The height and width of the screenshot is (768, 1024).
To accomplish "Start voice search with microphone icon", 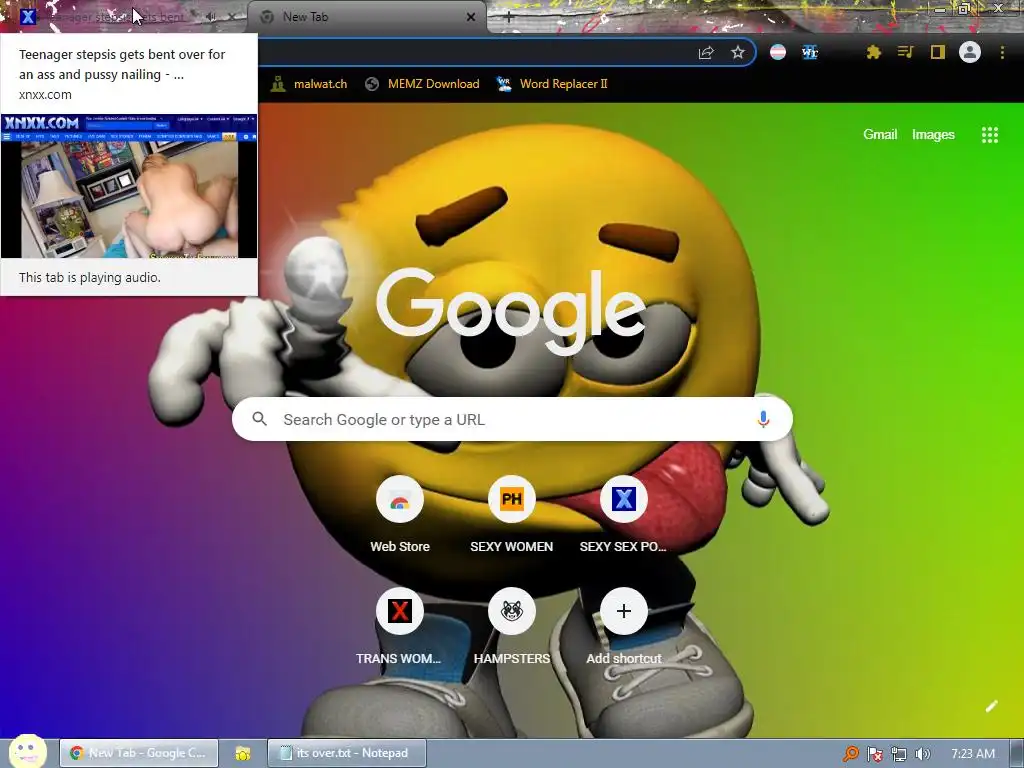I will (763, 419).
